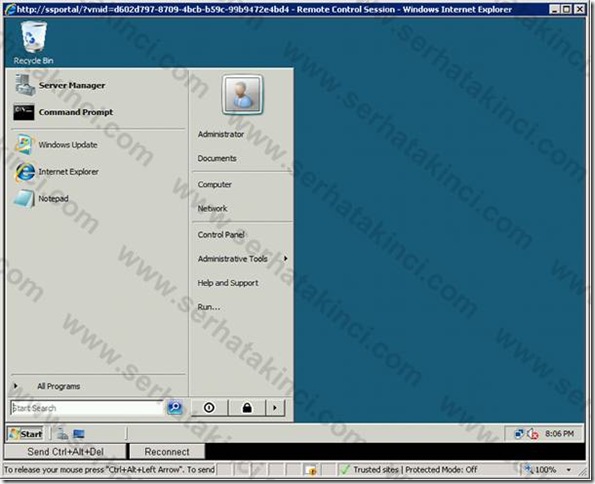Click the Show Desktop quick launch icon
The height and width of the screenshot is (484, 595).
pyautogui.click(x=79, y=434)
